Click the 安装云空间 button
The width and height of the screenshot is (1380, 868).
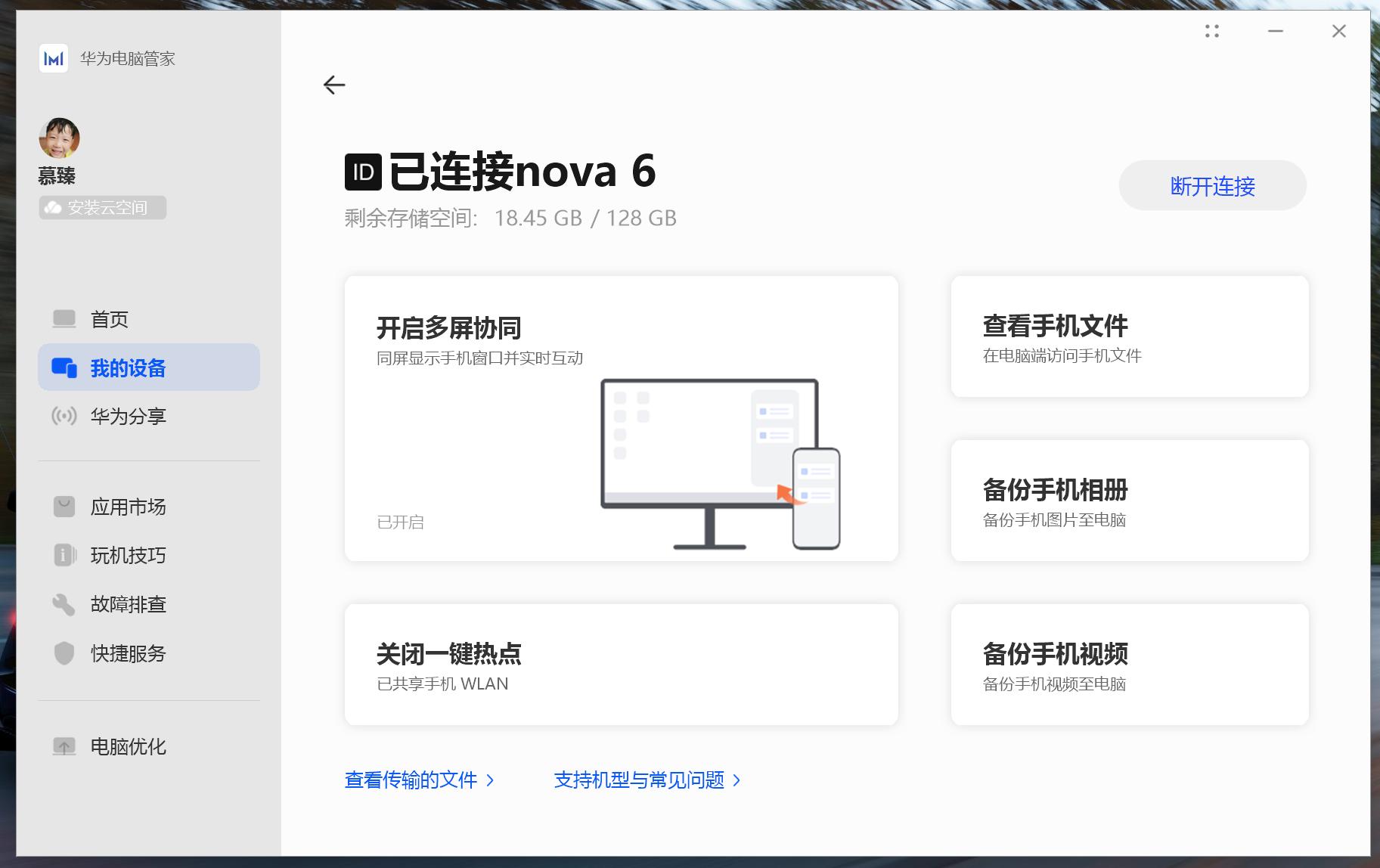coord(103,207)
